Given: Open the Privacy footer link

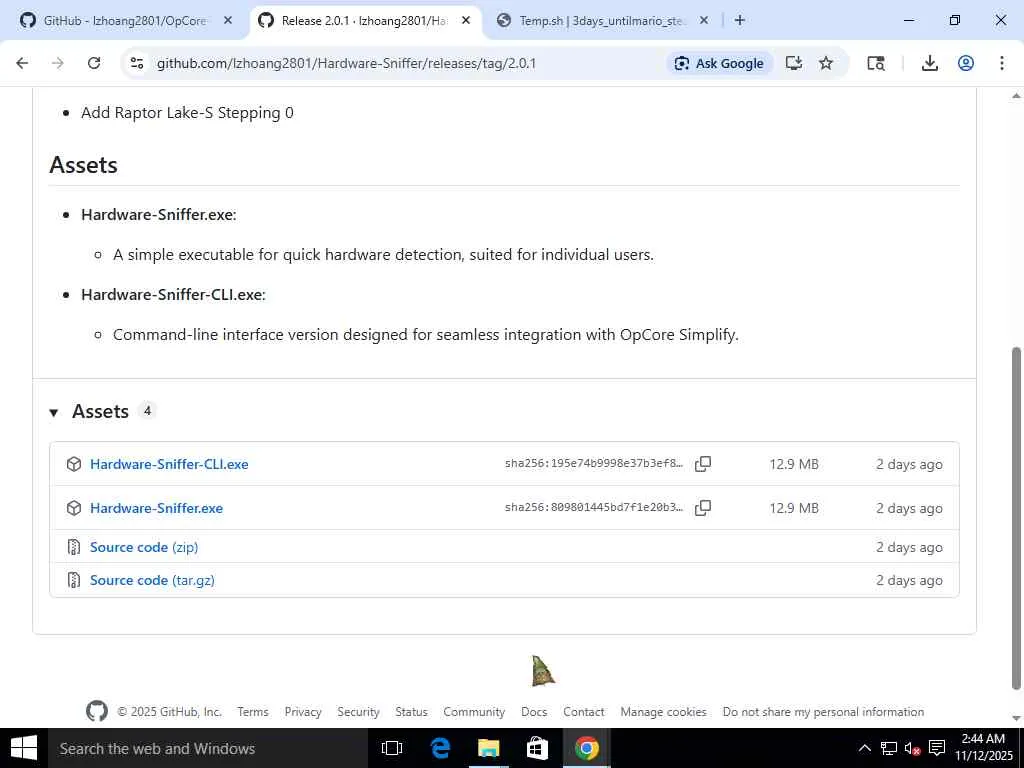Looking at the screenshot, I should click(303, 712).
